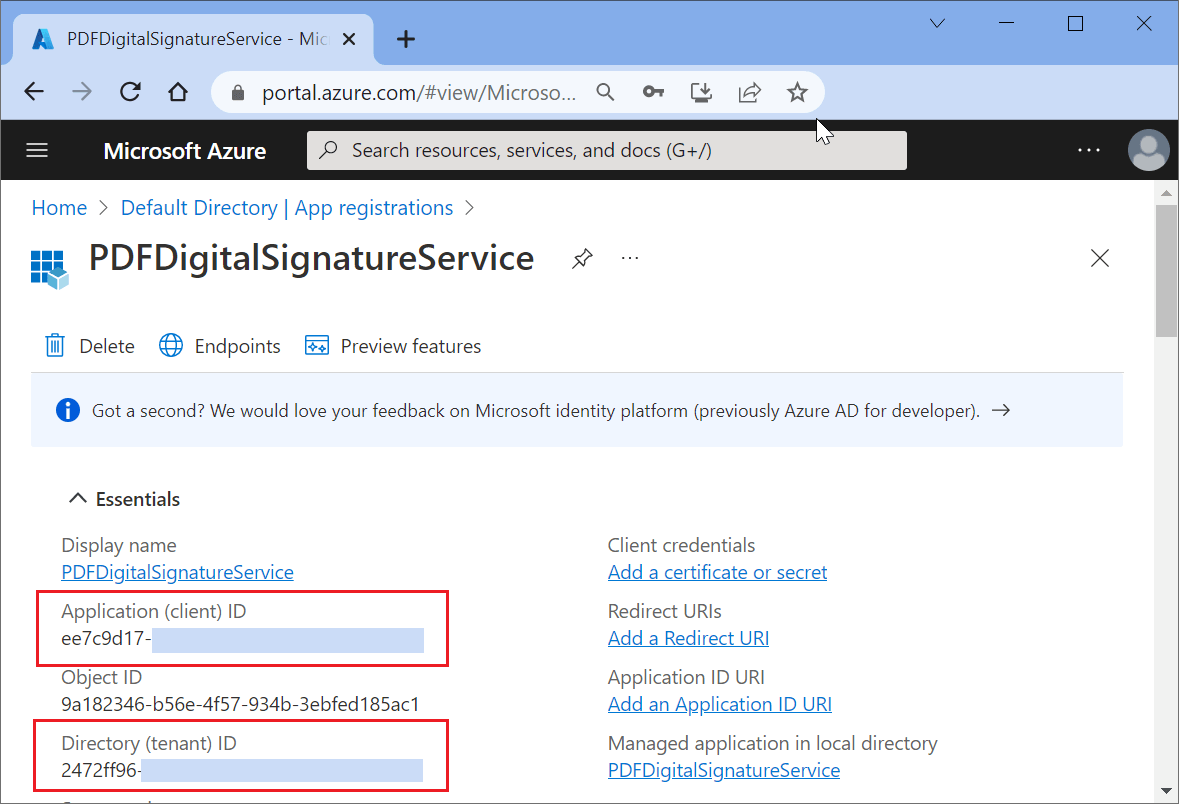Open more options ellipsis beside app title
The height and width of the screenshot is (804, 1179).
point(629,258)
